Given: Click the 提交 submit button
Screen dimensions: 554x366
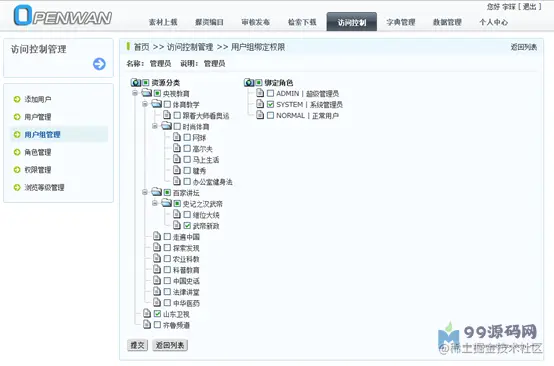Looking at the screenshot, I should 137,345.
